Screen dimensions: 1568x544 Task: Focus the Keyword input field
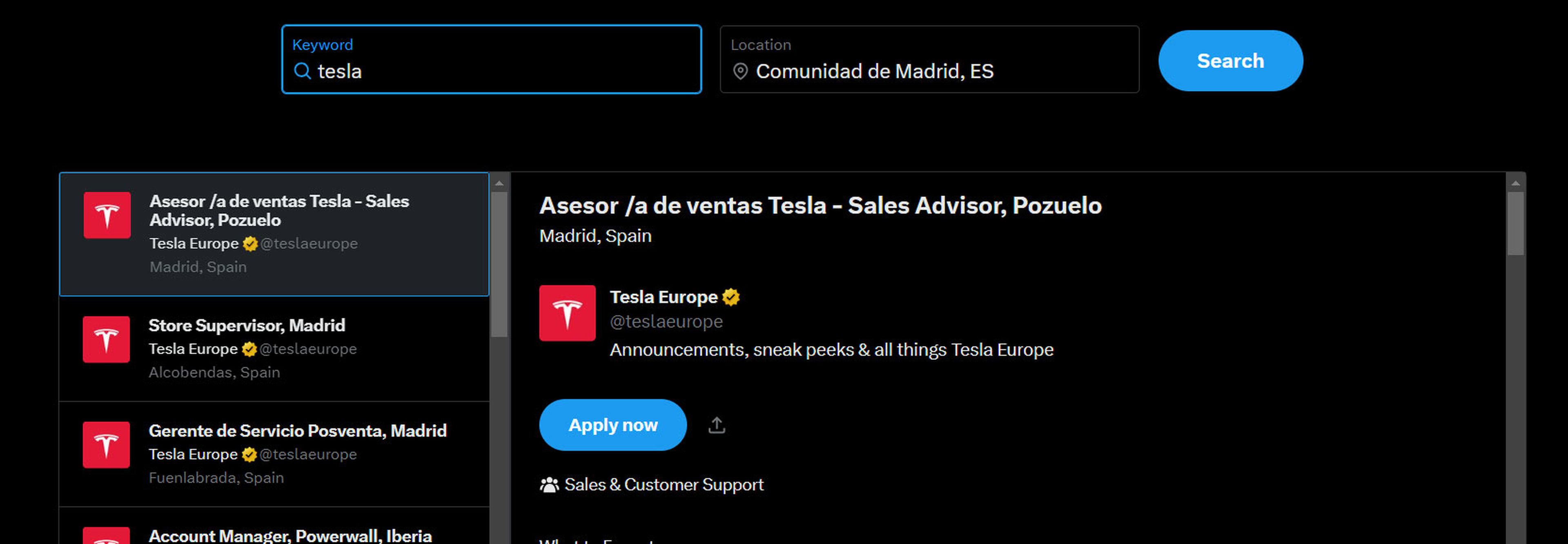505,71
